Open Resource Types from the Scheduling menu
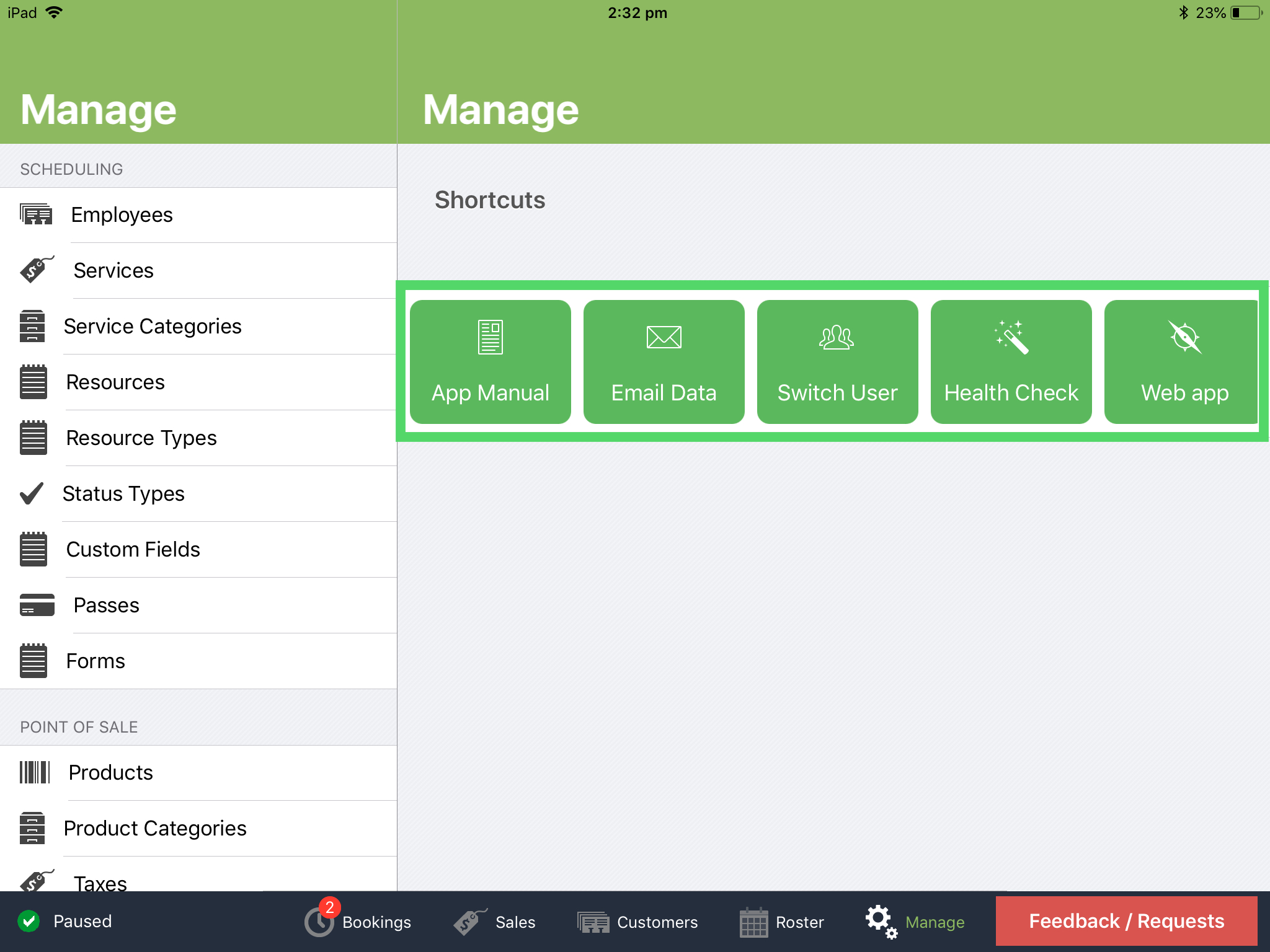This screenshot has width=1270, height=952. (141, 438)
